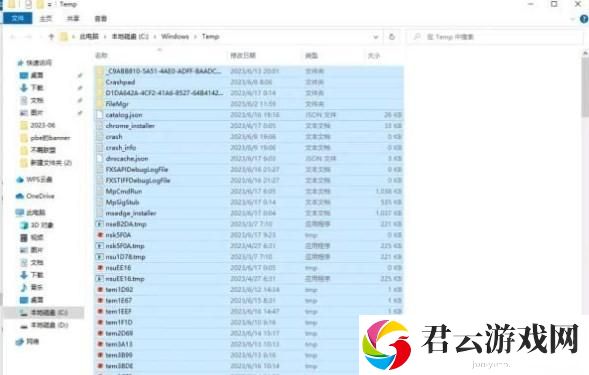Open the 2023-06 folder in Quick access
Viewport: 589px width, 375px height.
pos(43,125)
